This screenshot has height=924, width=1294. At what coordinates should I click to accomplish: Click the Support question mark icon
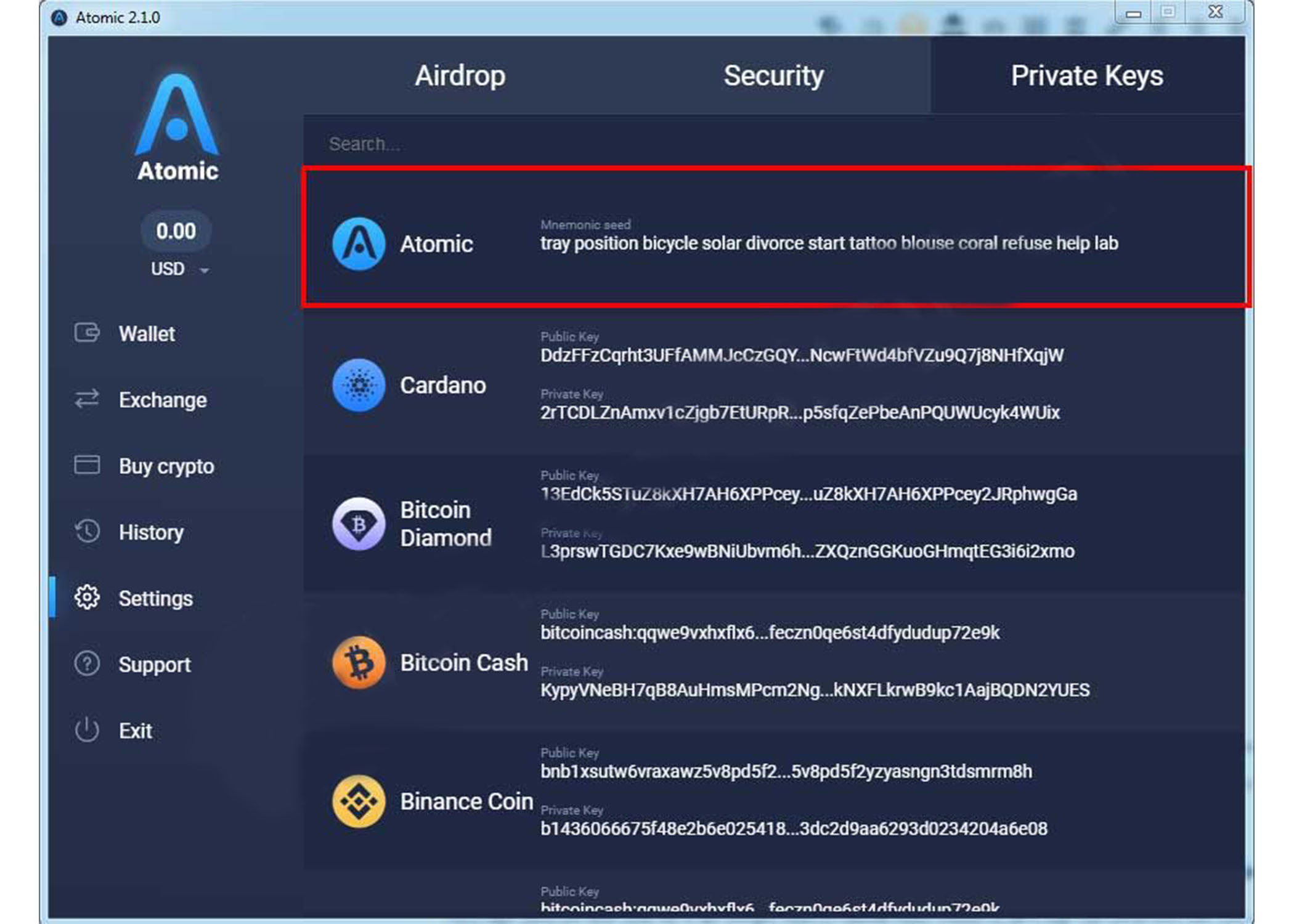(87, 664)
